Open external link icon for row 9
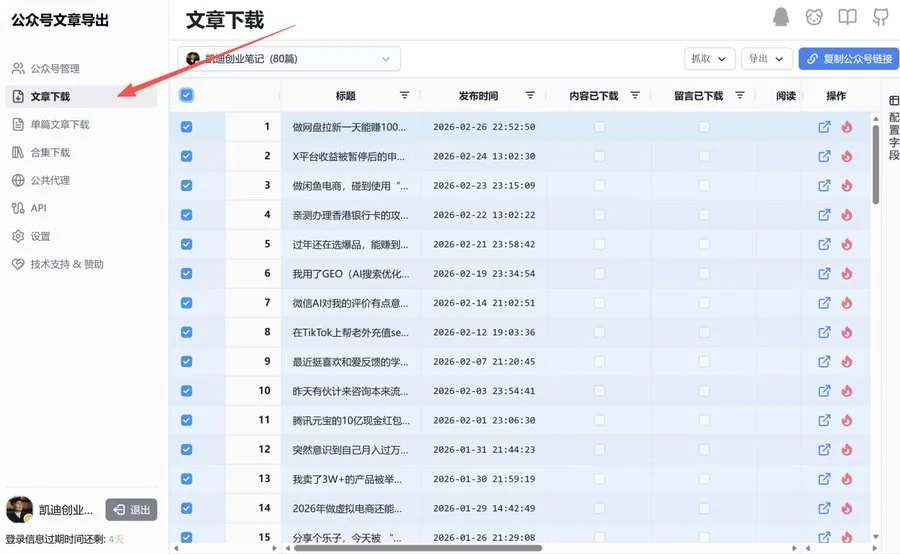Screen dimensions: 900x554 [x=824, y=361]
